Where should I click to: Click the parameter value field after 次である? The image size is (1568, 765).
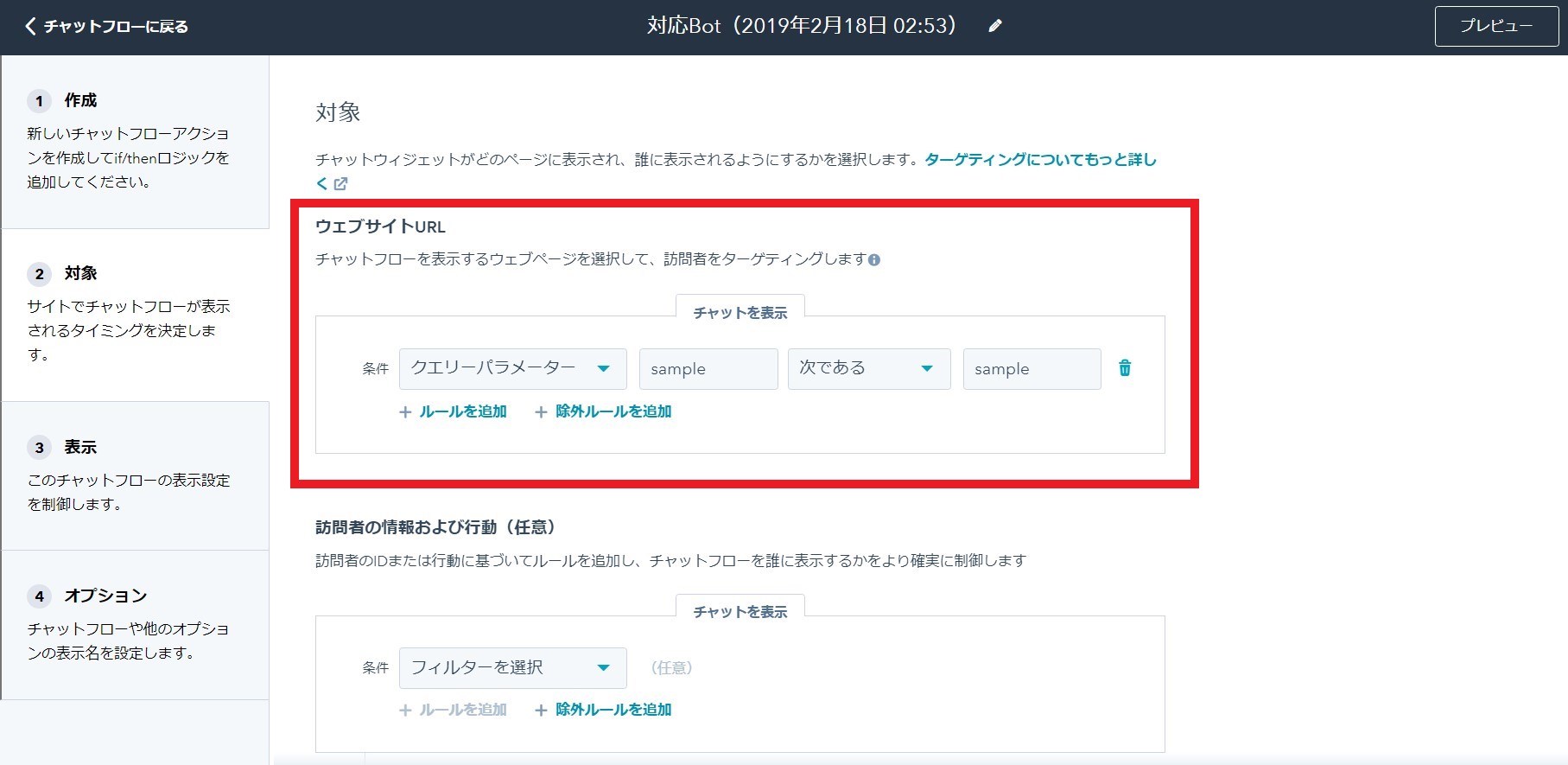(1032, 369)
